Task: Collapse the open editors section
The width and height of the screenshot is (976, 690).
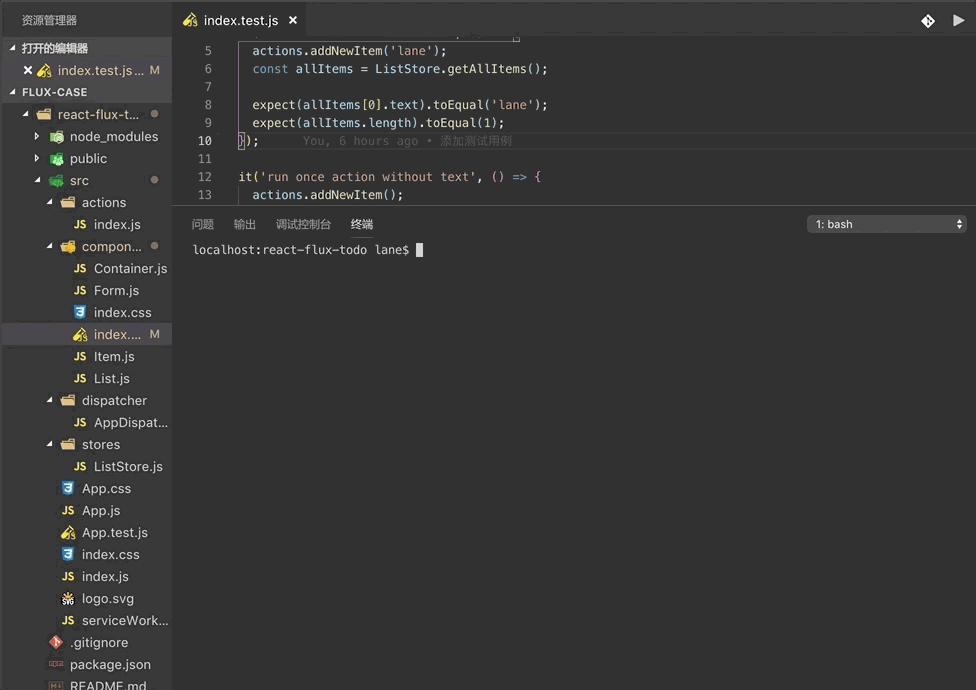Action: (x=12, y=48)
